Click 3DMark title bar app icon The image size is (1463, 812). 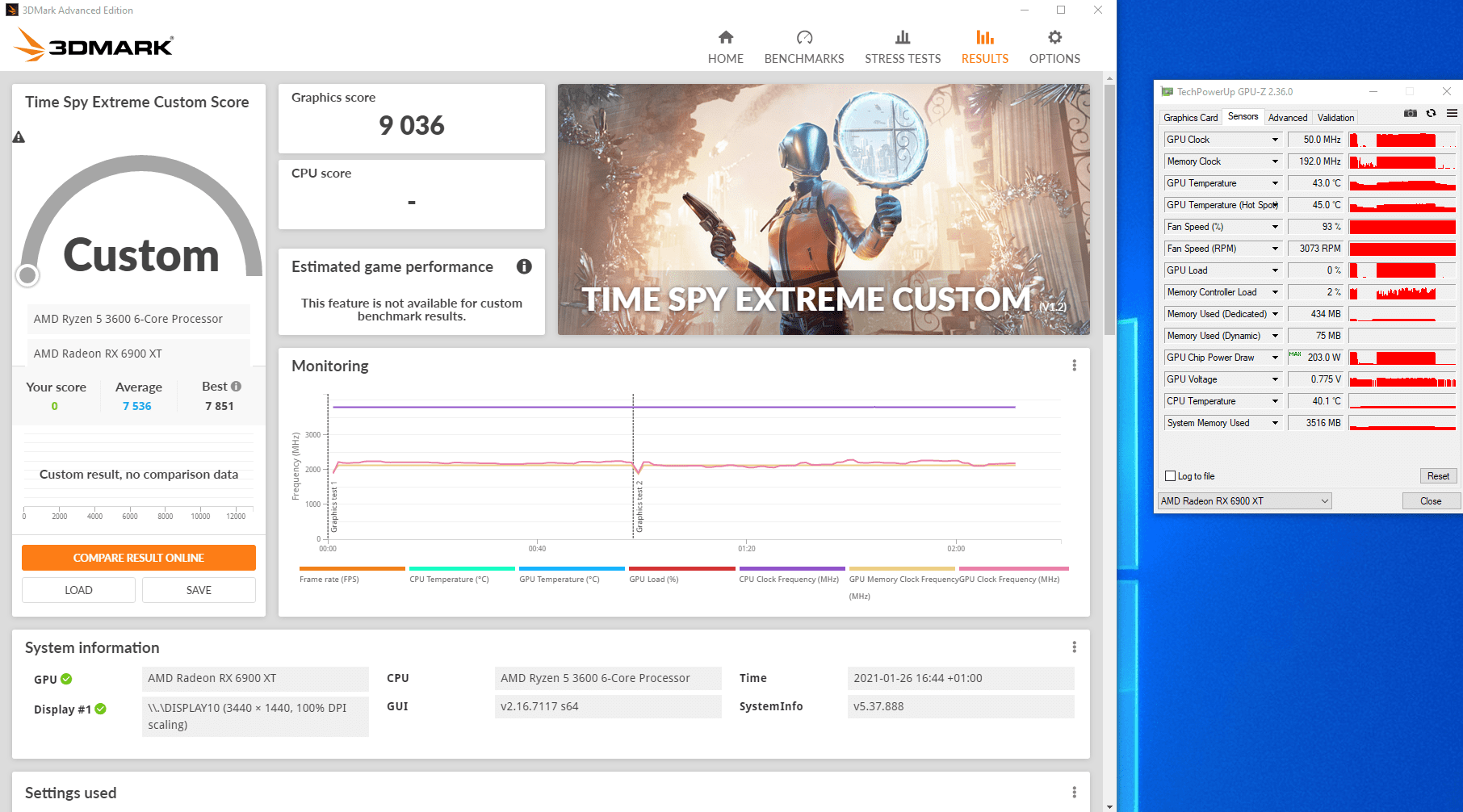pos(12,10)
